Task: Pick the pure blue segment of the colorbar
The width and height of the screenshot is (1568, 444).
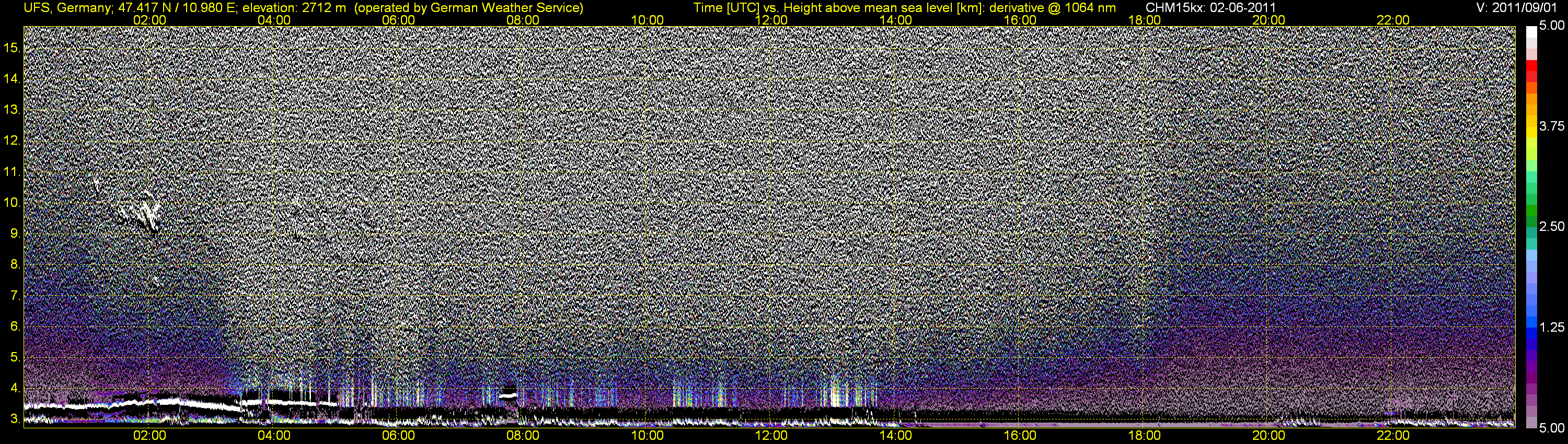Action: pyautogui.click(x=1531, y=333)
